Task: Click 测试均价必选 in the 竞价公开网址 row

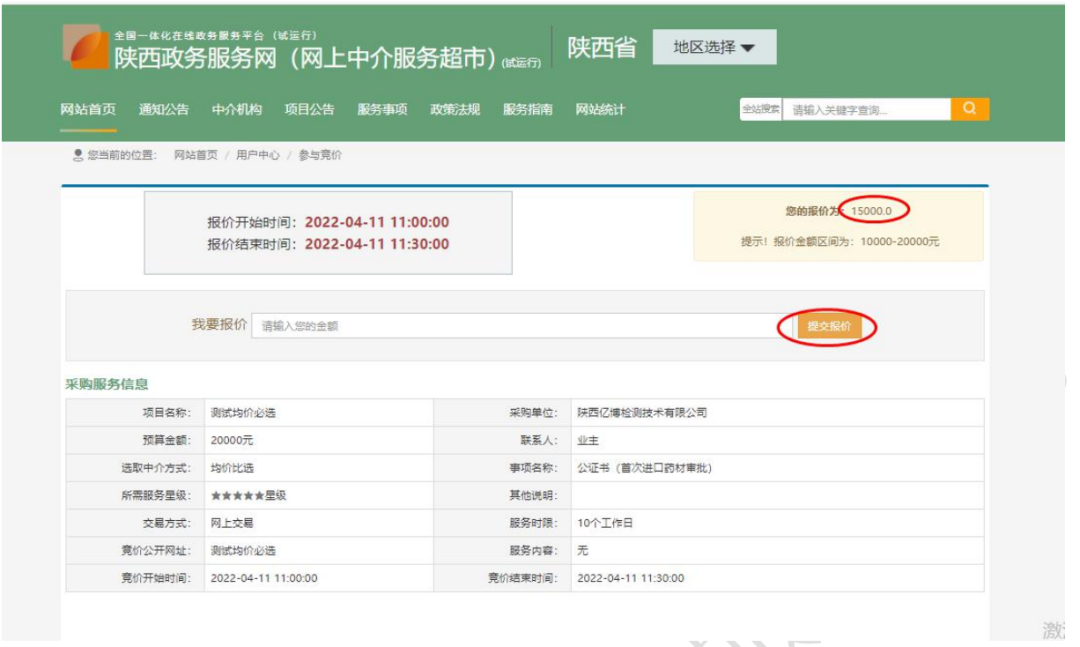Action: coord(243,551)
